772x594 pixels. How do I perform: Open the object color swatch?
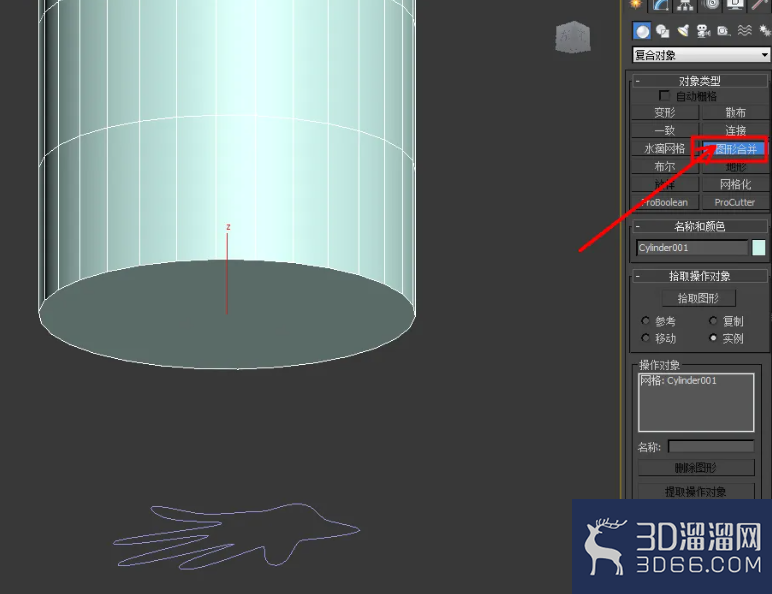[759, 248]
